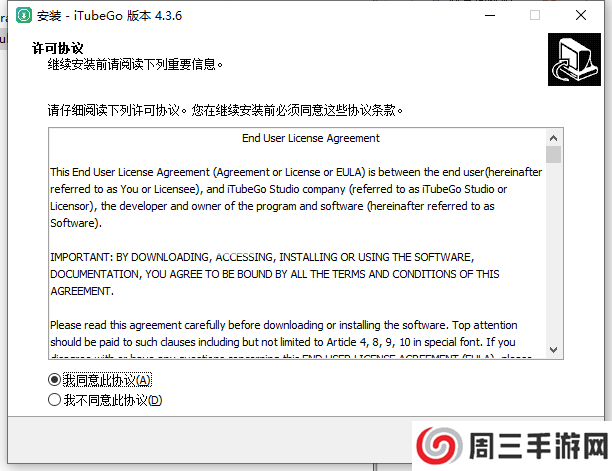This screenshot has height=471, width=612.
Task: Minimize the iTubeGo setup window
Action: click(490, 16)
